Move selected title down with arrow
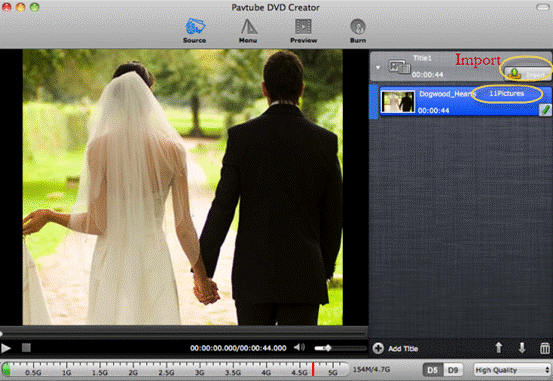The width and height of the screenshot is (553, 381). coord(522,348)
